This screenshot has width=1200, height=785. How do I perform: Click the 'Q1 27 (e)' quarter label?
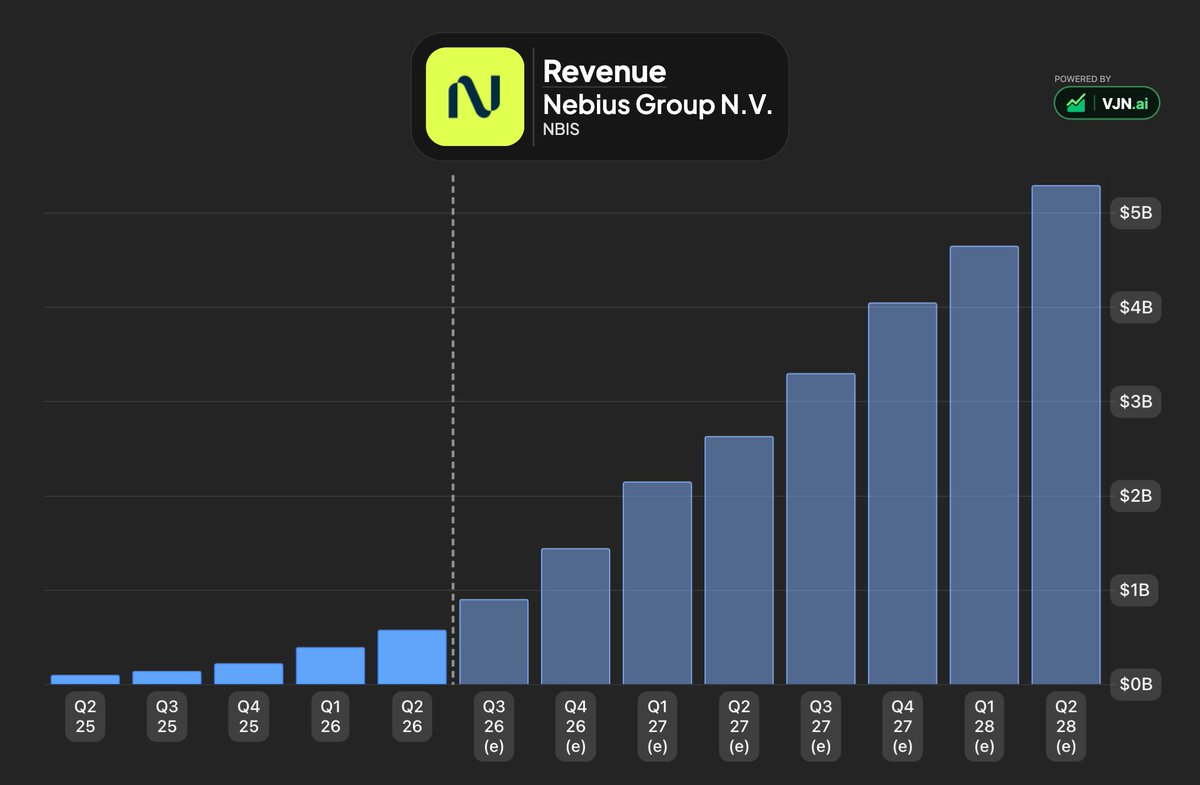[657, 726]
